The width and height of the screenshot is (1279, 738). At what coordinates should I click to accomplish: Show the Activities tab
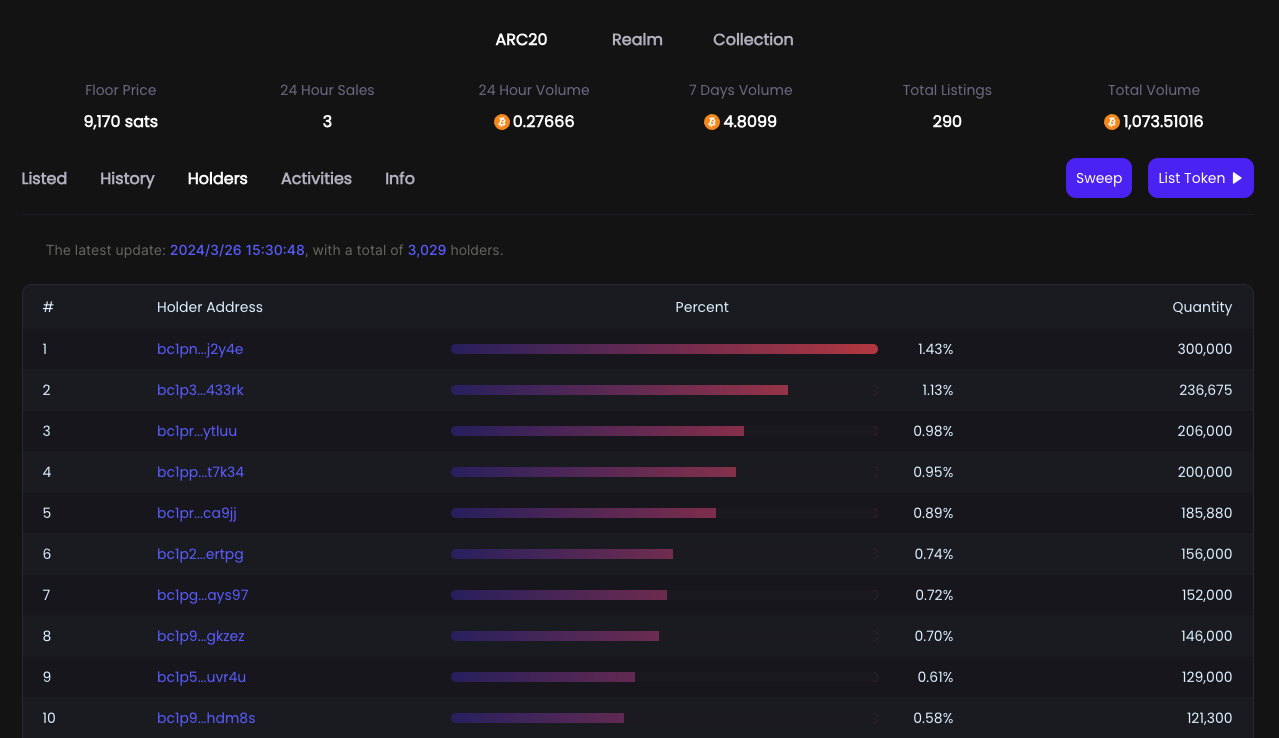tap(316, 179)
